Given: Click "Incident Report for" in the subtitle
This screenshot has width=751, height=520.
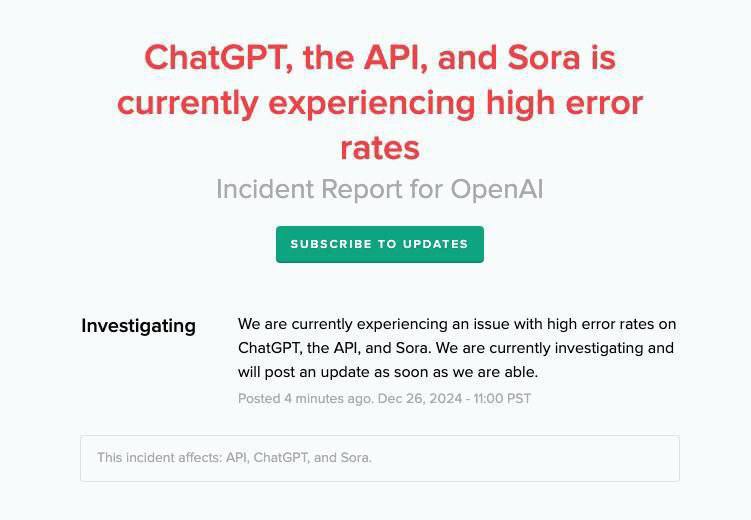Looking at the screenshot, I should click(x=329, y=189).
